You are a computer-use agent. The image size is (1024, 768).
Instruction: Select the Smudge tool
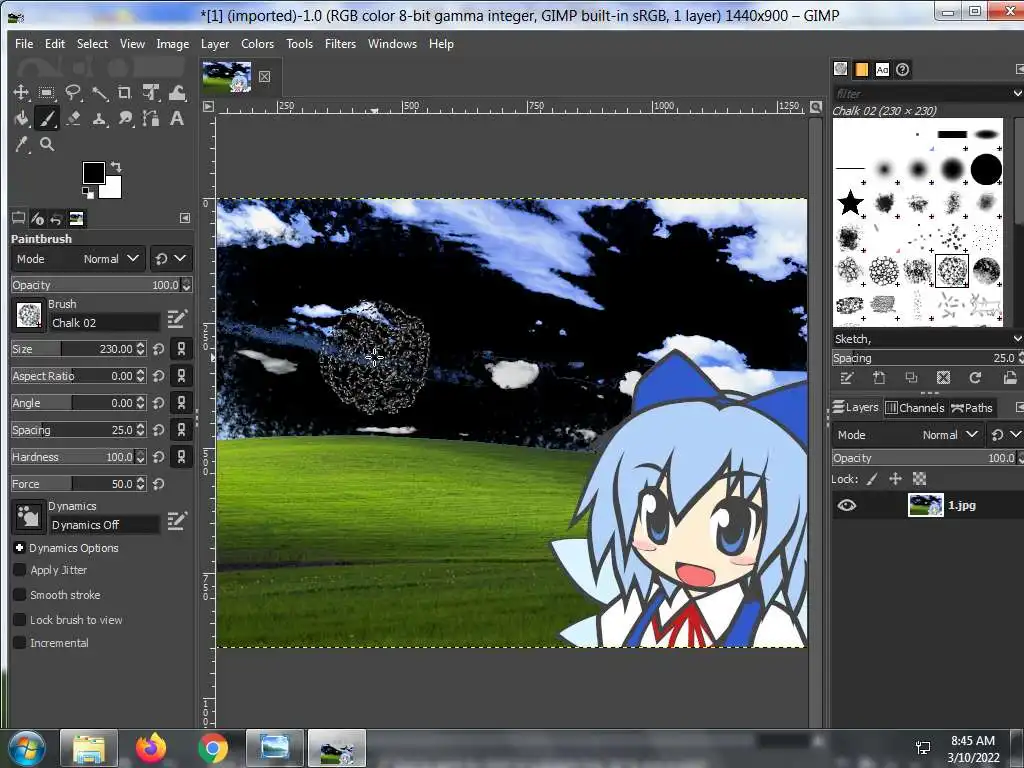click(125, 118)
